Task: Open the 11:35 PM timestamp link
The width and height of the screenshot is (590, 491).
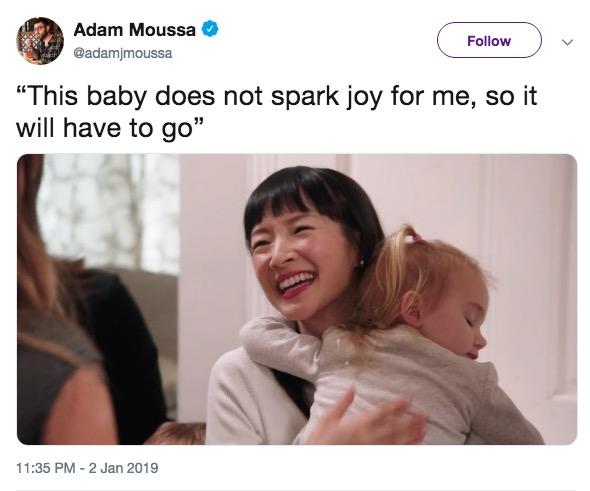Action: pyautogui.click(x=46, y=468)
